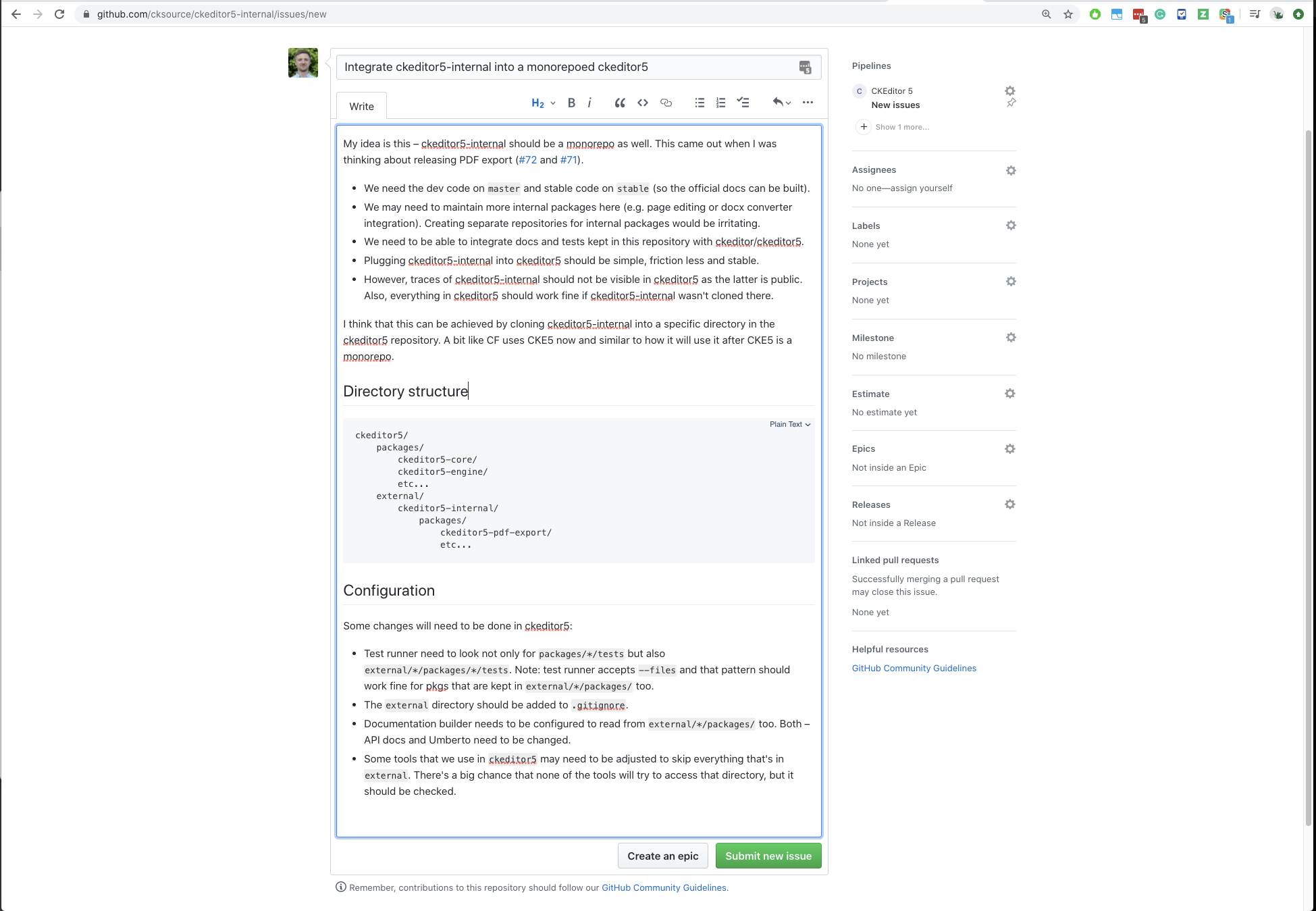This screenshot has height=911, width=1316.
Task: Open the Labels settings gear
Action: pyautogui.click(x=1011, y=225)
